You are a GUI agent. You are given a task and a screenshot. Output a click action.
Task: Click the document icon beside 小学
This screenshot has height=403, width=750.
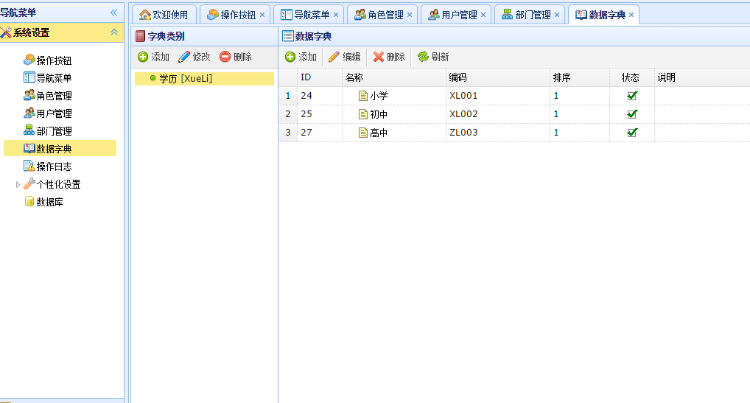pyautogui.click(x=363, y=96)
